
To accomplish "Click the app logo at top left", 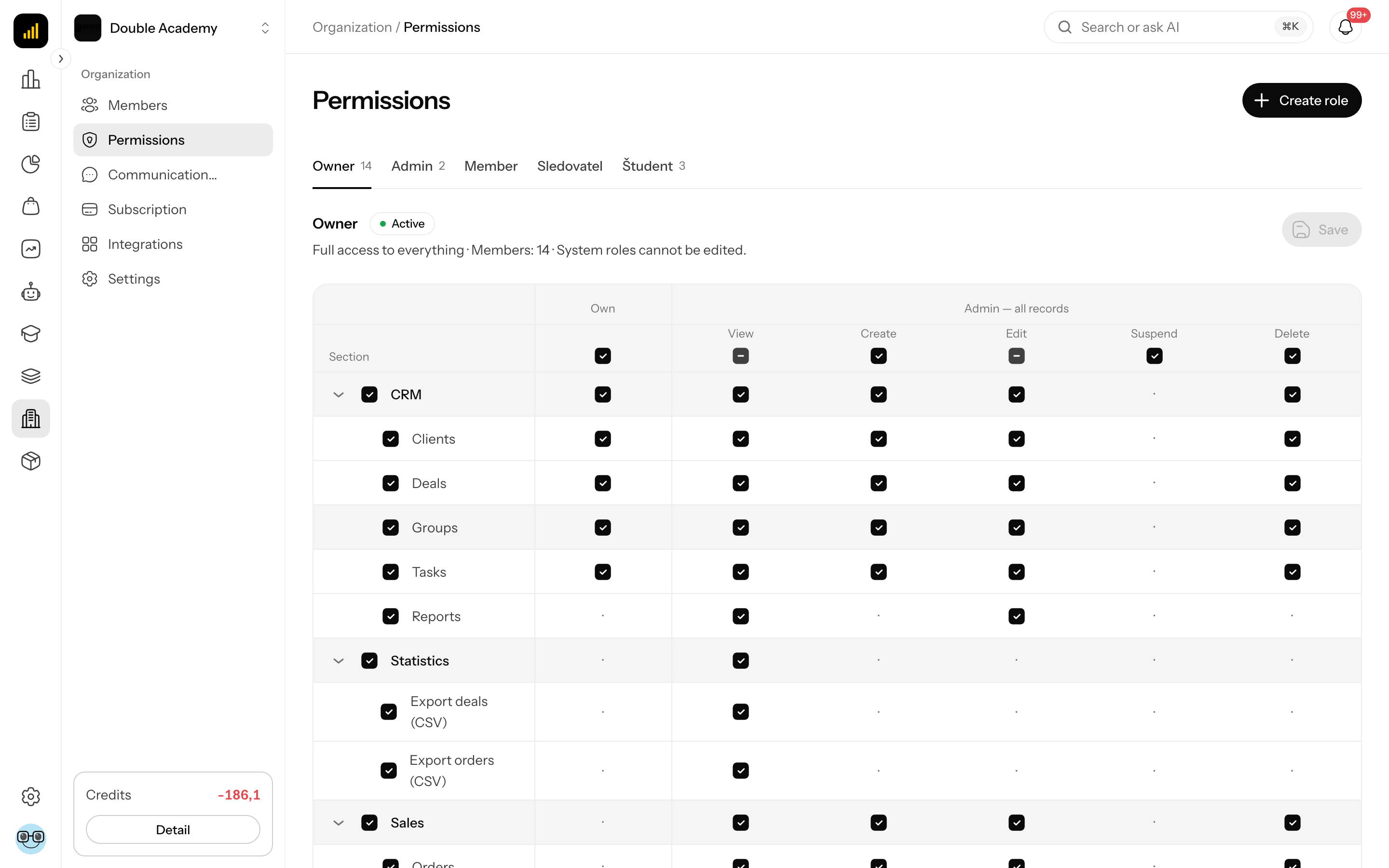I will pyautogui.click(x=30, y=30).
